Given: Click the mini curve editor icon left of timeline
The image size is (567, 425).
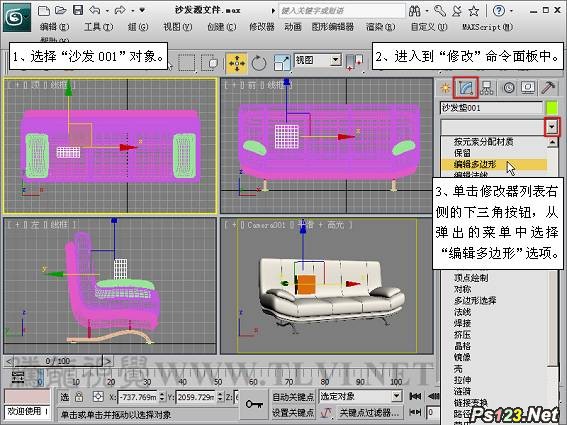Looking at the screenshot, I should (x=18, y=378).
